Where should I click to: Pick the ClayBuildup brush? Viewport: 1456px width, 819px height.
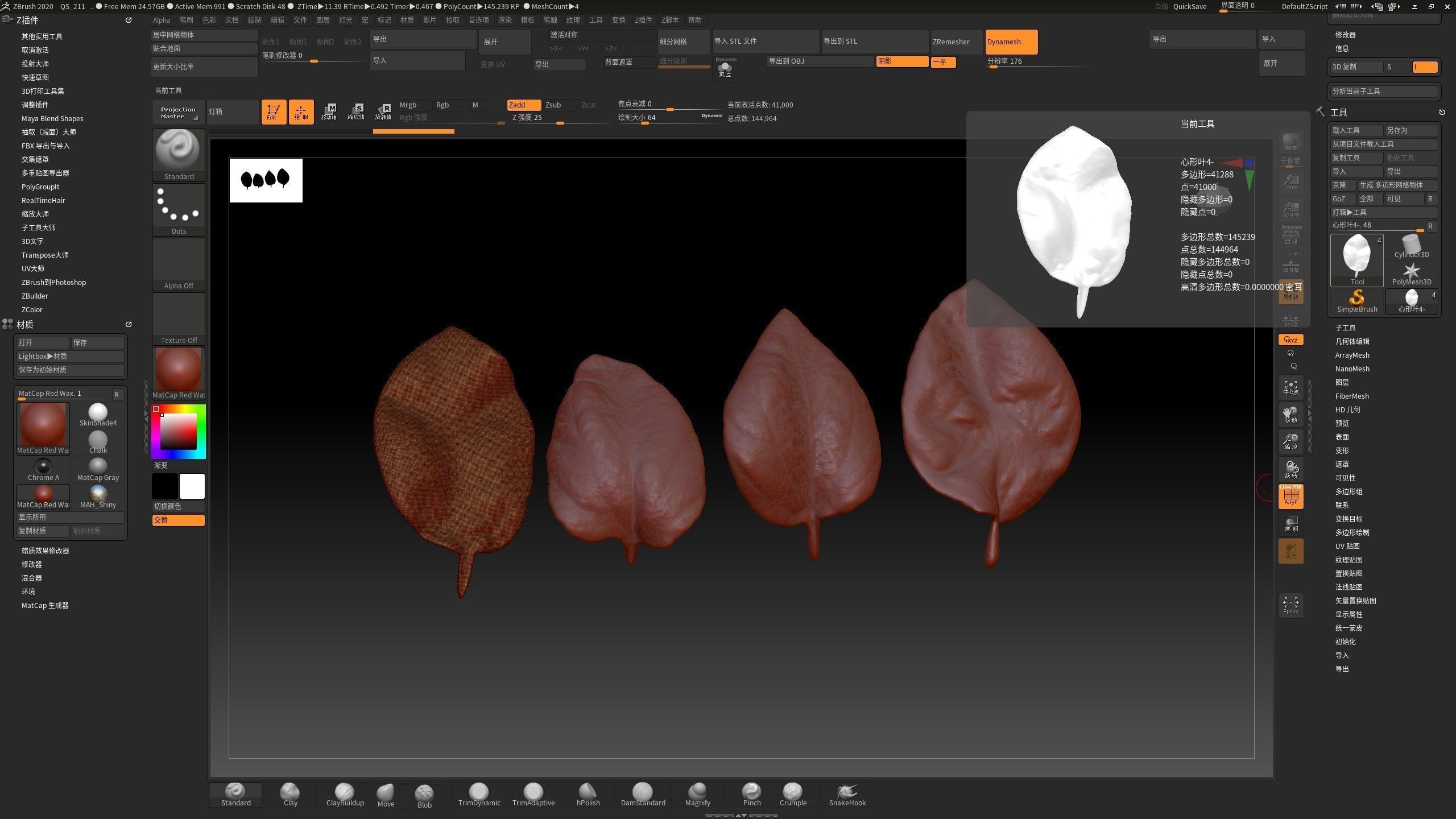(x=345, y=795)
